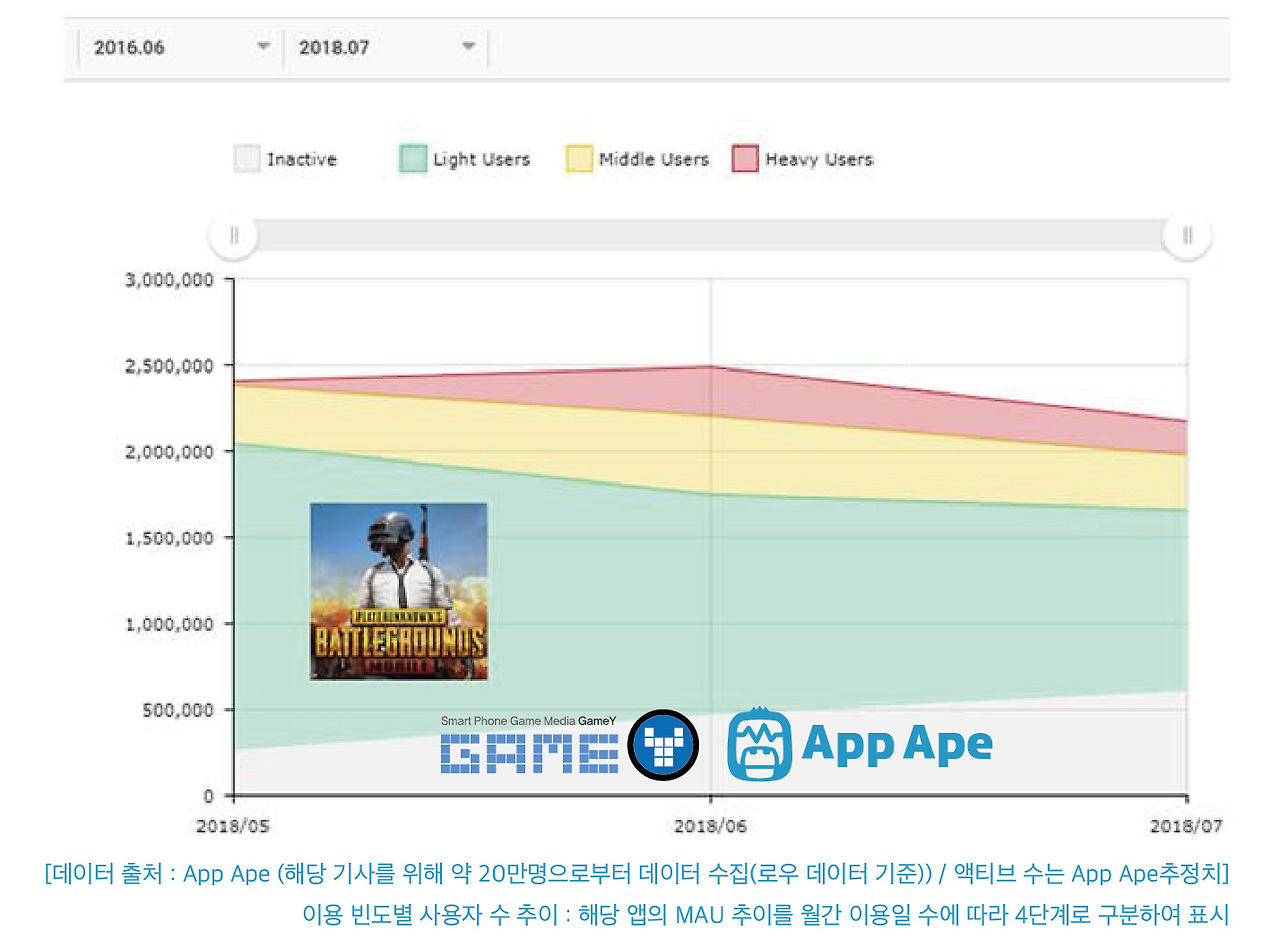Click the Inactive legend swatch icon
Screen dimensions: 1280x948
243,158
